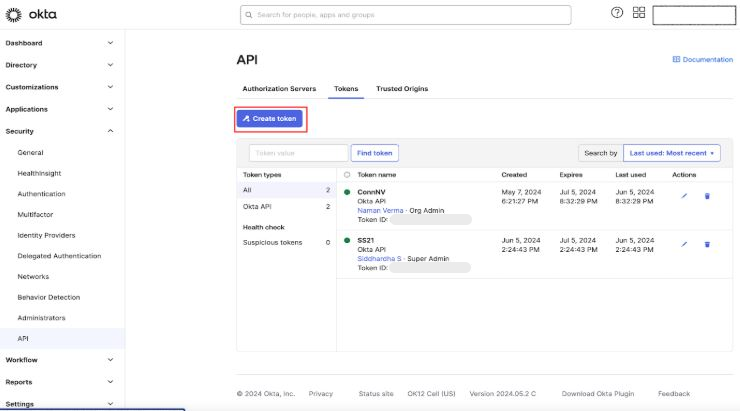This screenshot has width=740, height=411.
Task: Click the Created column header
Action: (x=514, y=175)
